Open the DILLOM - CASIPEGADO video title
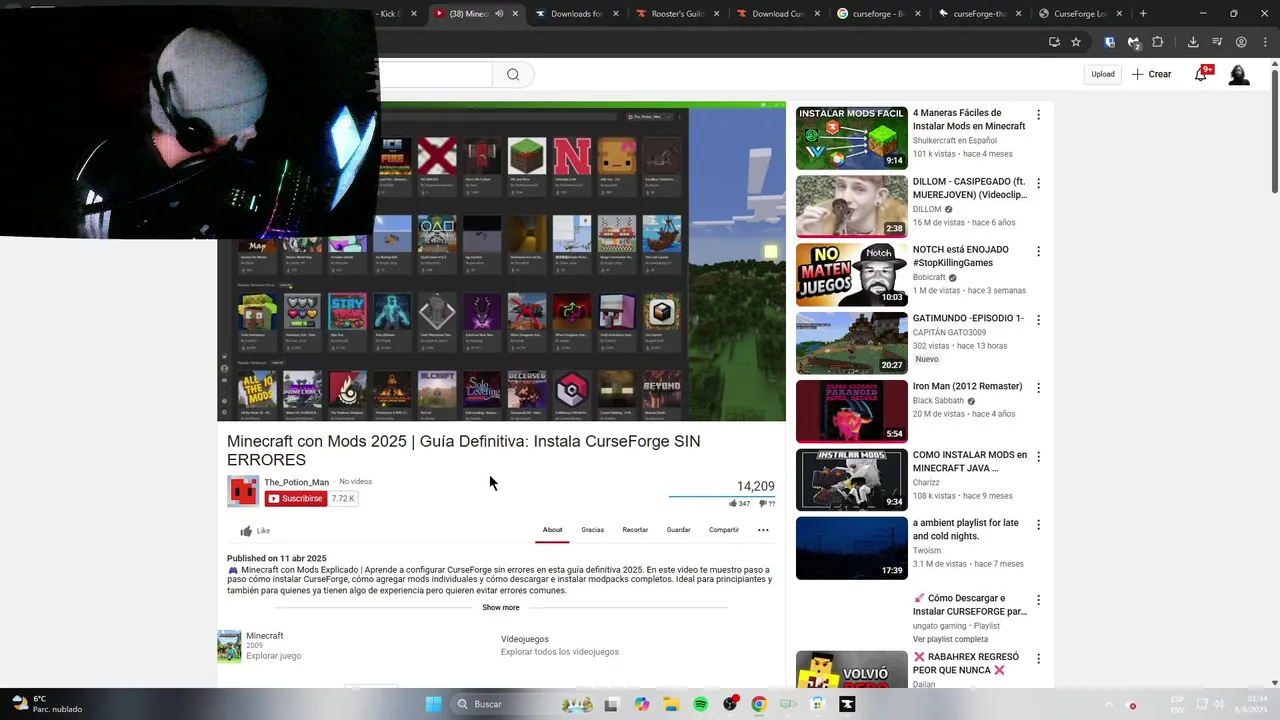This screenshot has width=1280, height=720. [969, 188]
